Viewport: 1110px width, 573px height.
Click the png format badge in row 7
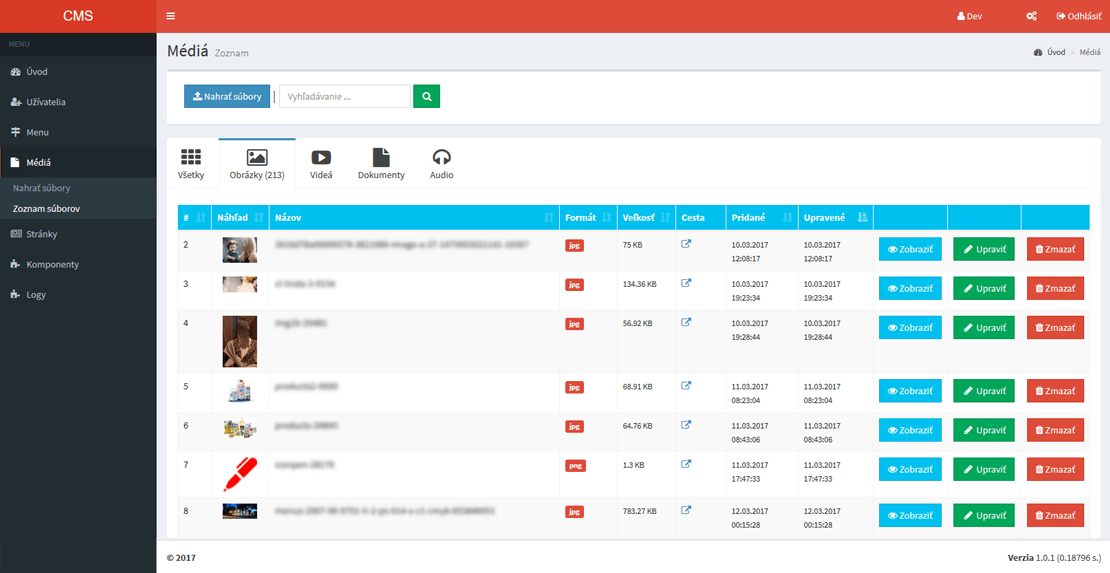(x=576, y=465)
